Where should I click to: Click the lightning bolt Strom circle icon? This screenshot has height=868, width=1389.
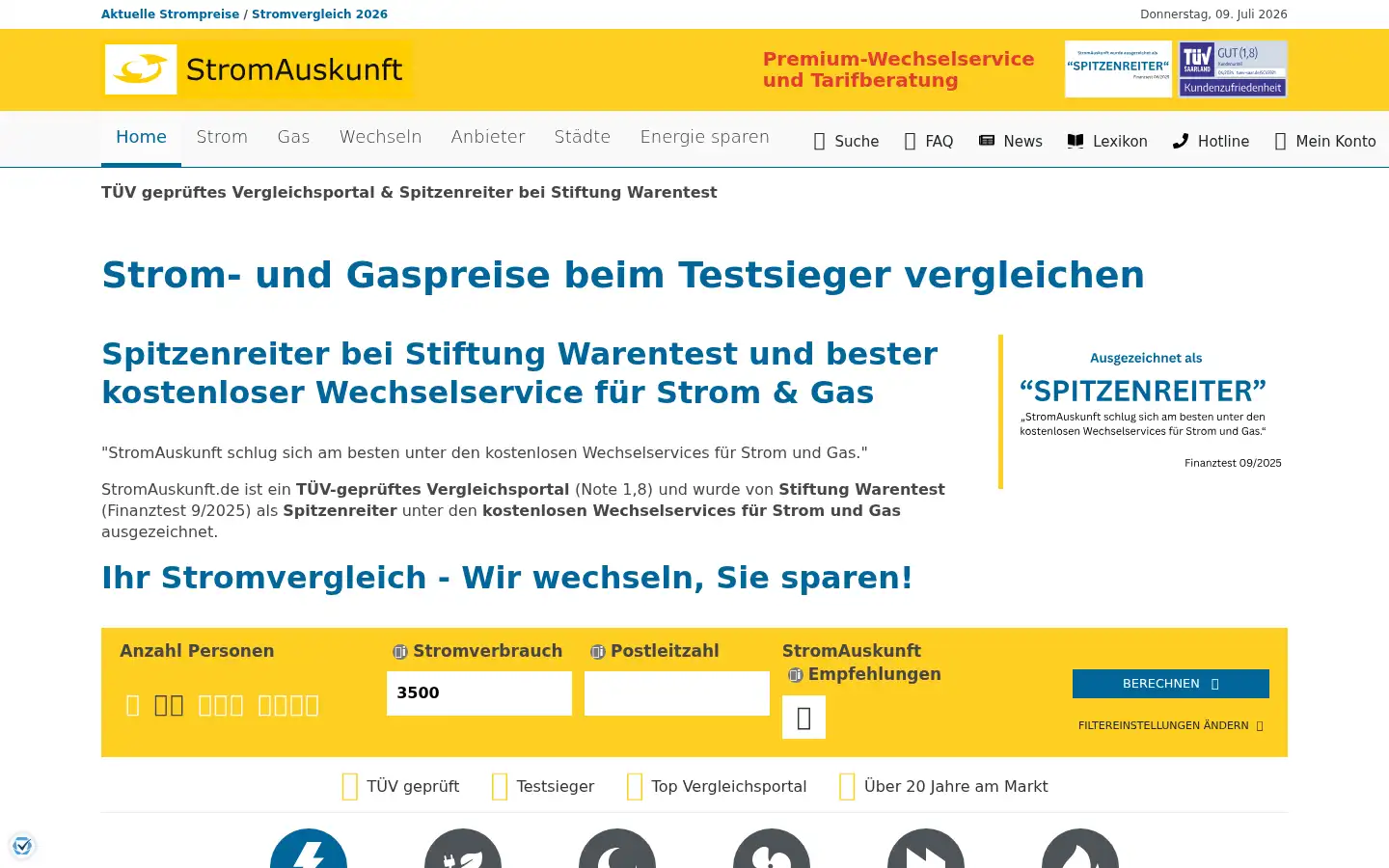tap(309, 849)
